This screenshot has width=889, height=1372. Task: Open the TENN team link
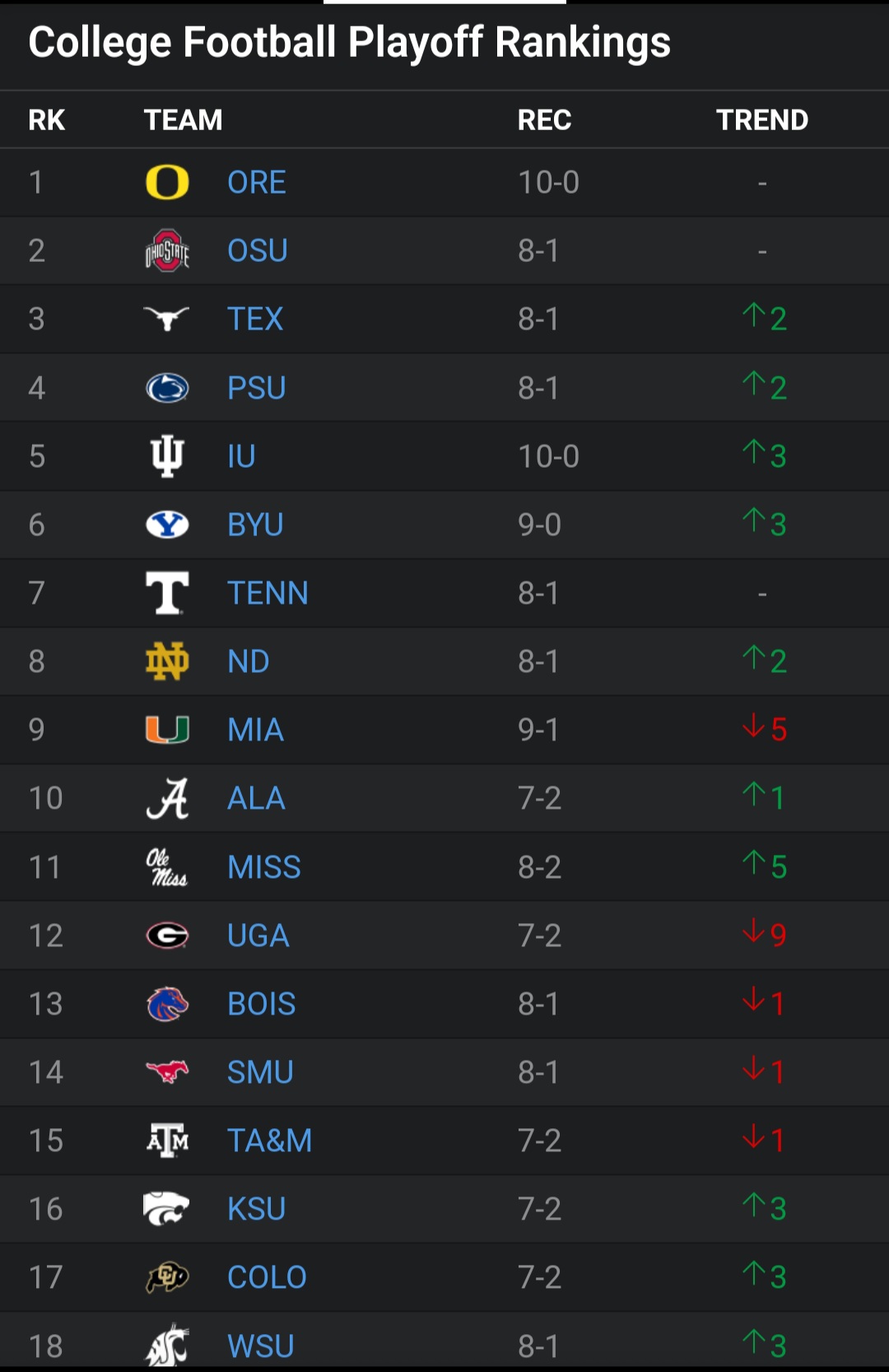coord(268,593)
